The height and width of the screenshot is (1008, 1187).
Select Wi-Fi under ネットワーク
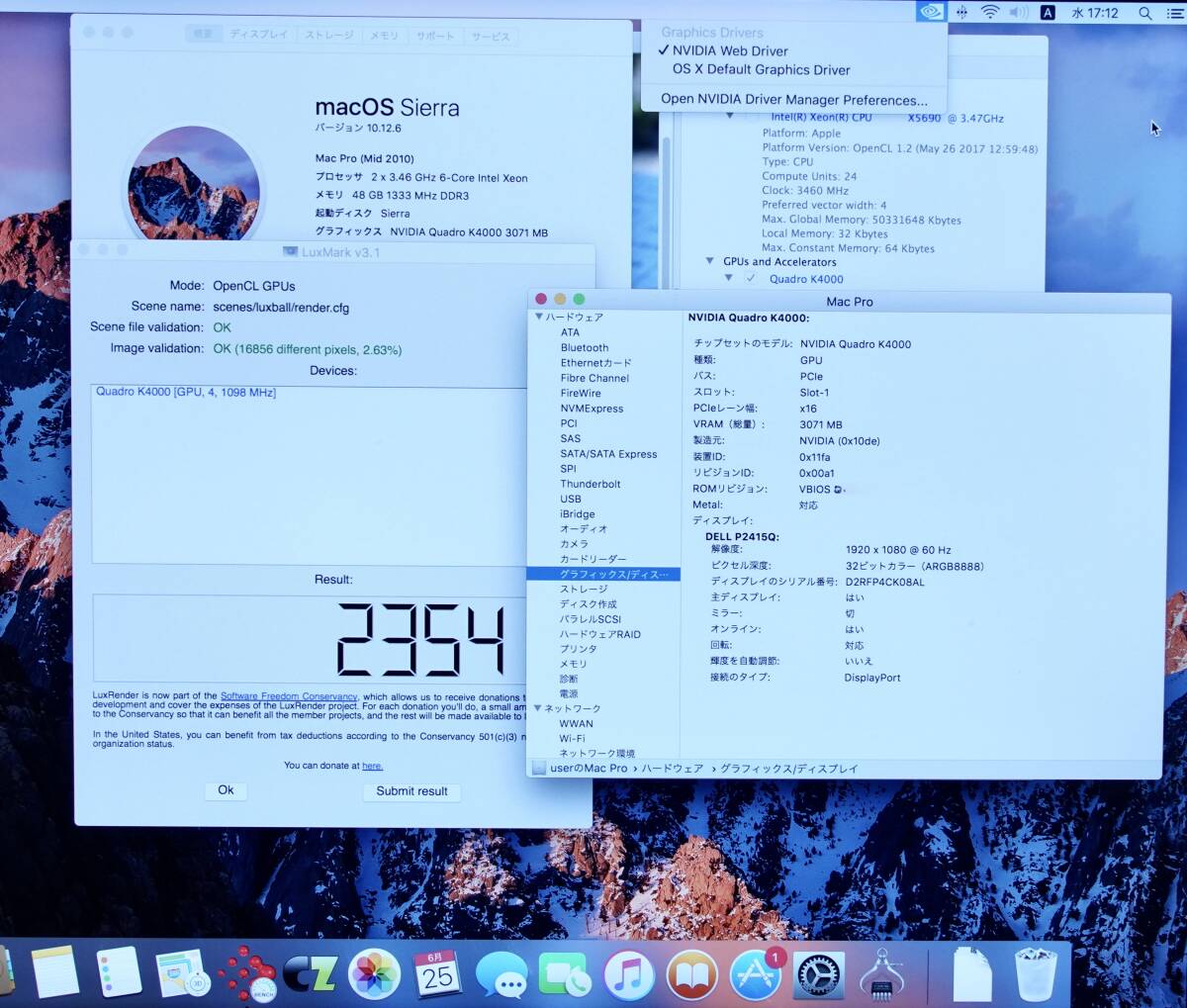pos(572,738)
